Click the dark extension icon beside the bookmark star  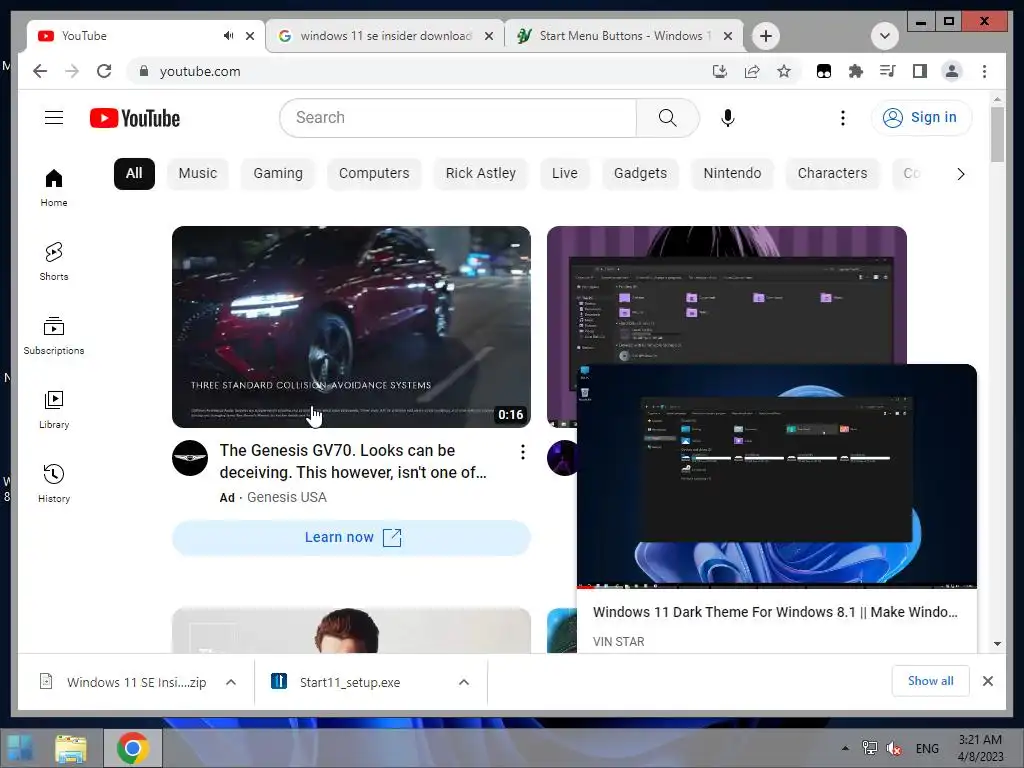(x=824, y=71)
